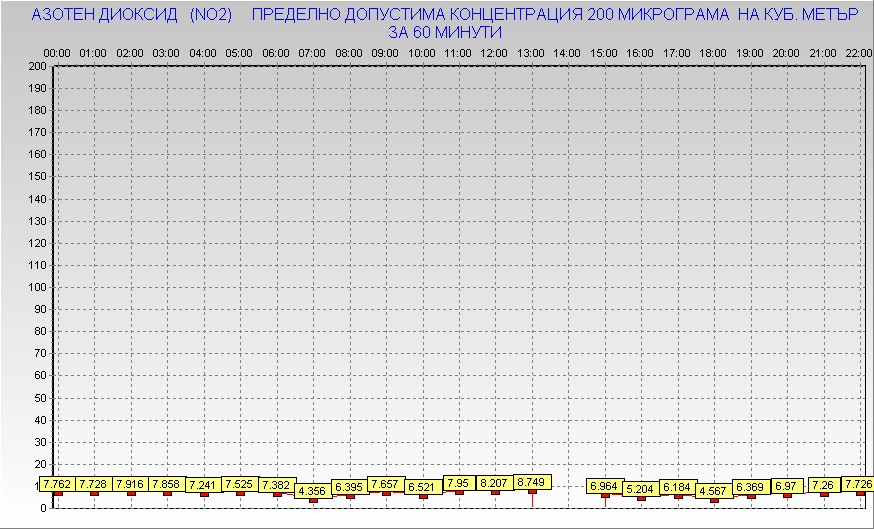The image size is (874, 529).
Task: Click the 21:00 time axis label
Action: point(823,54)
